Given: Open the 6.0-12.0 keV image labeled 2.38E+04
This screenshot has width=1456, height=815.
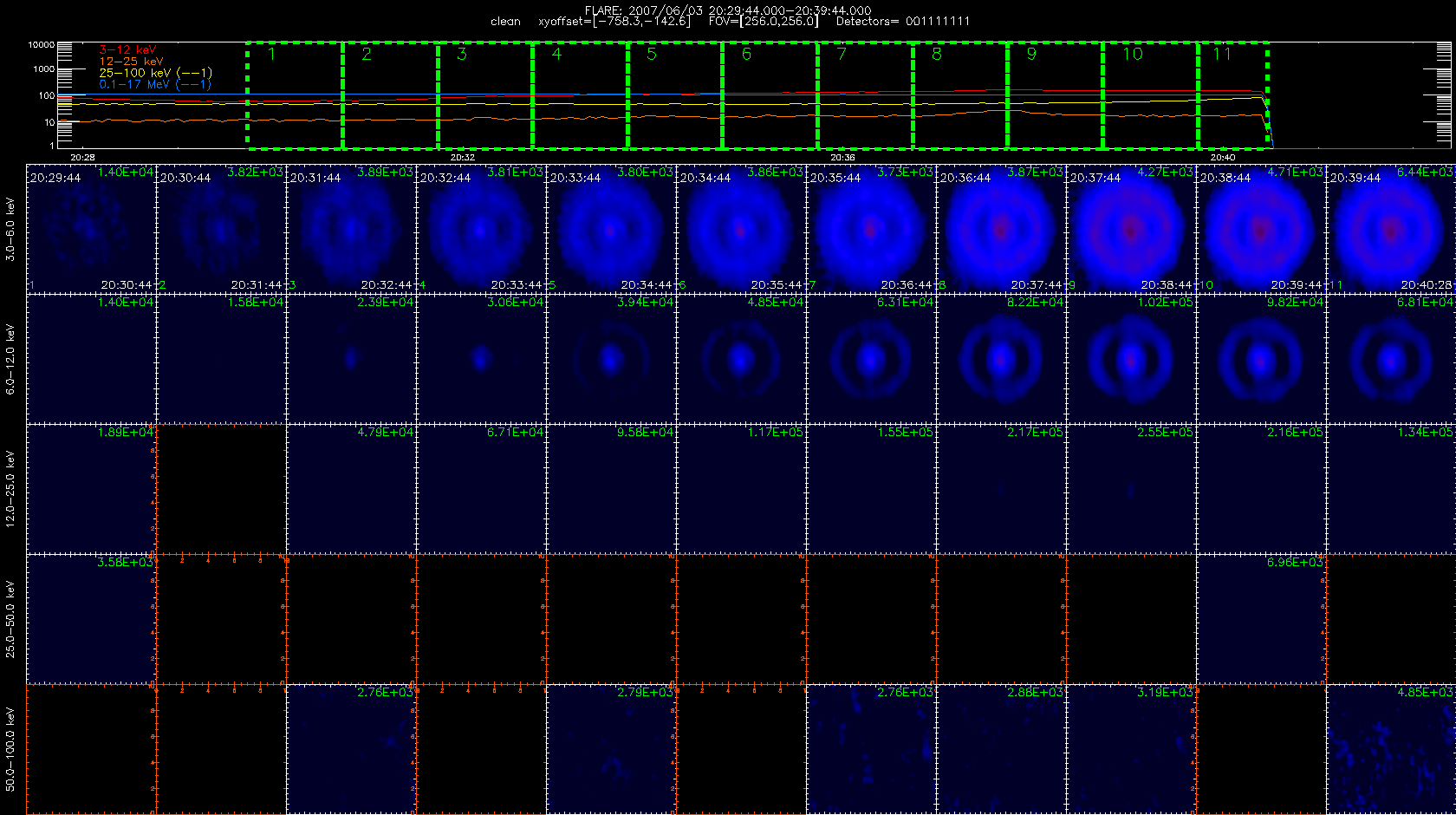Looking at the screenshot, I should pyautogui.click(x=351, y=359).
